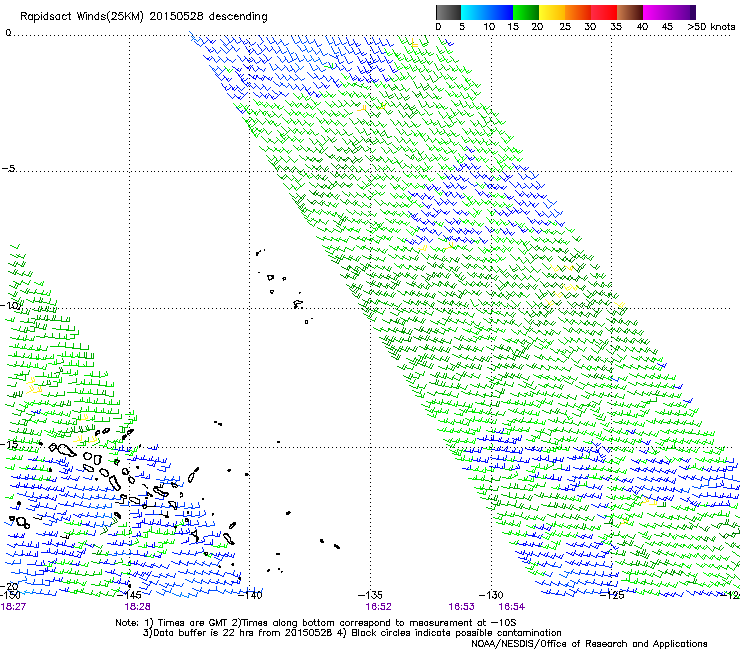Click the yellow 20-25 knots legend color
Viewport: 740px width, 650px height.
coord(552,12)
